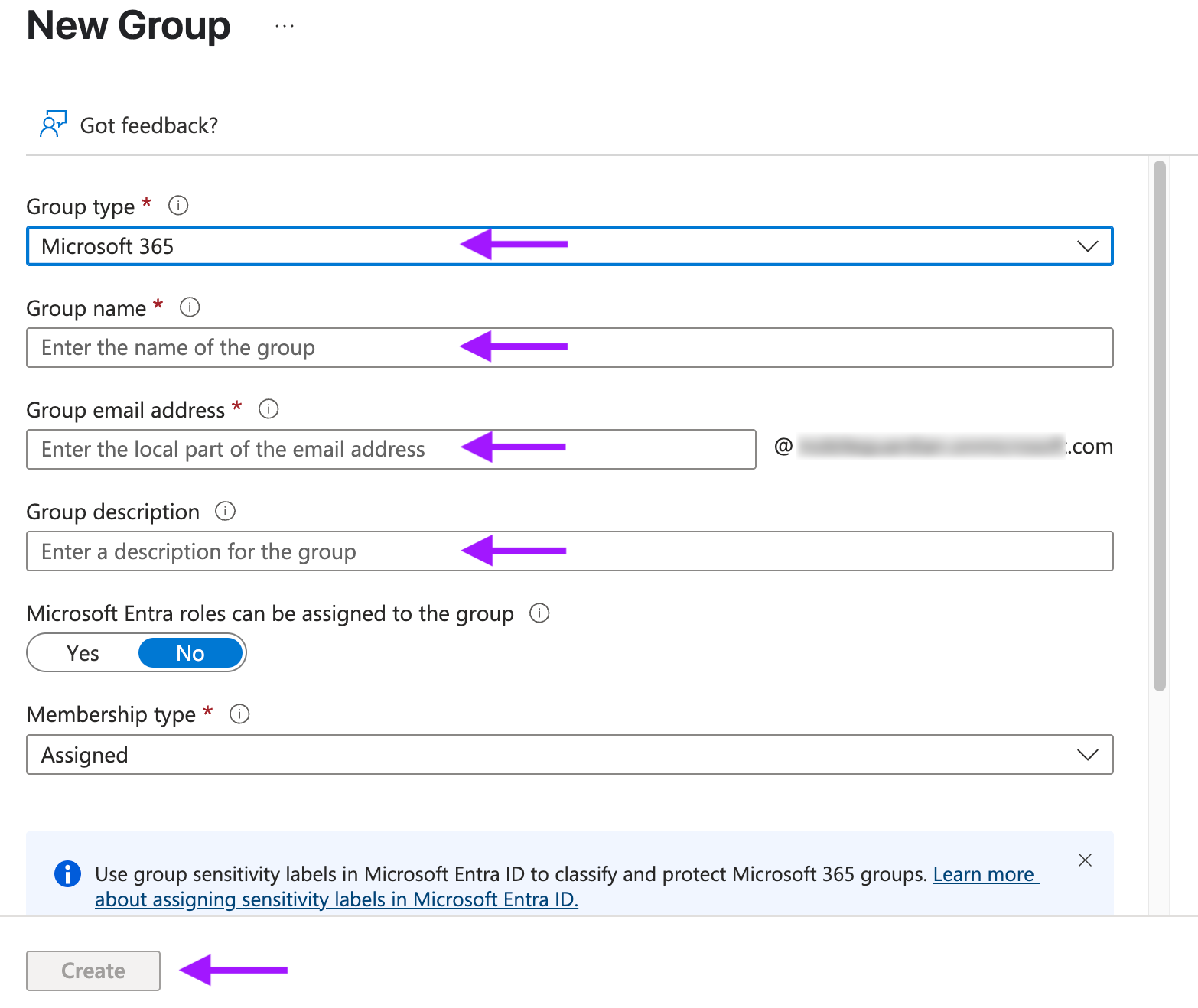Click the Got feedback person icon

tap(53, 124)
